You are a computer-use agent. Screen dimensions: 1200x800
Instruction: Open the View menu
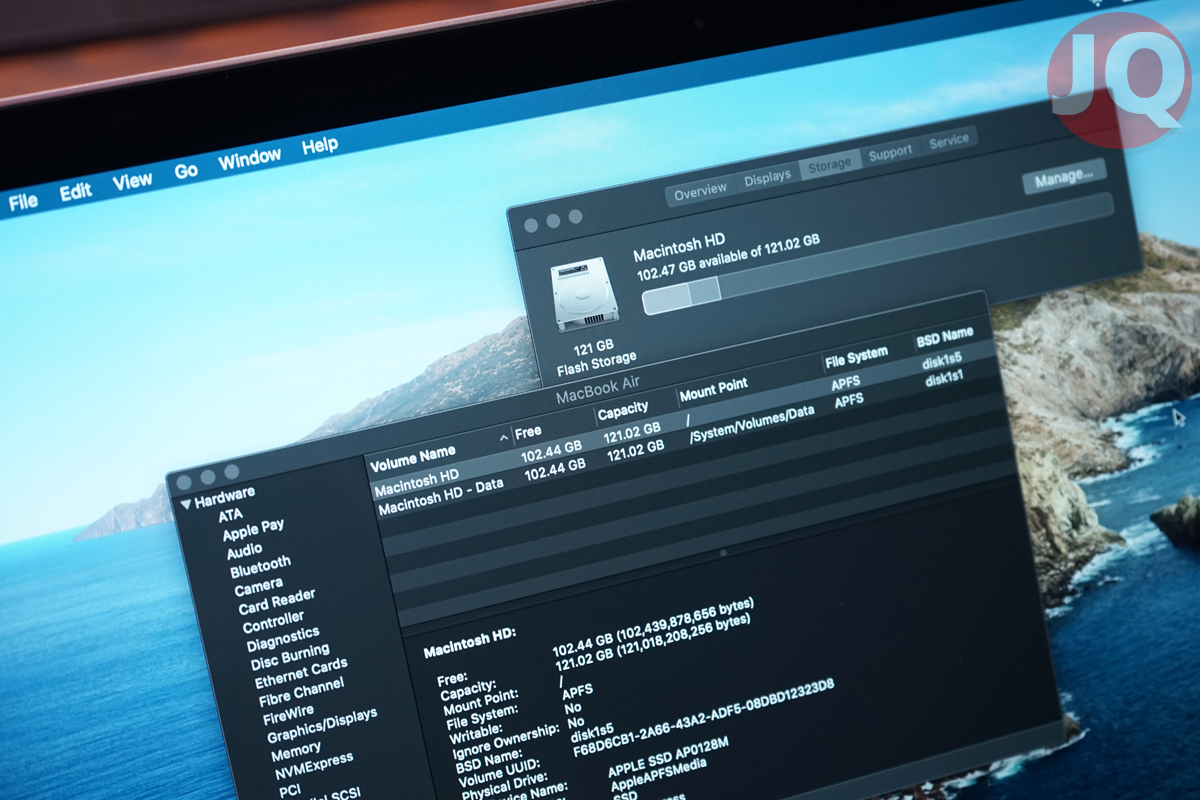click(133, 181)
